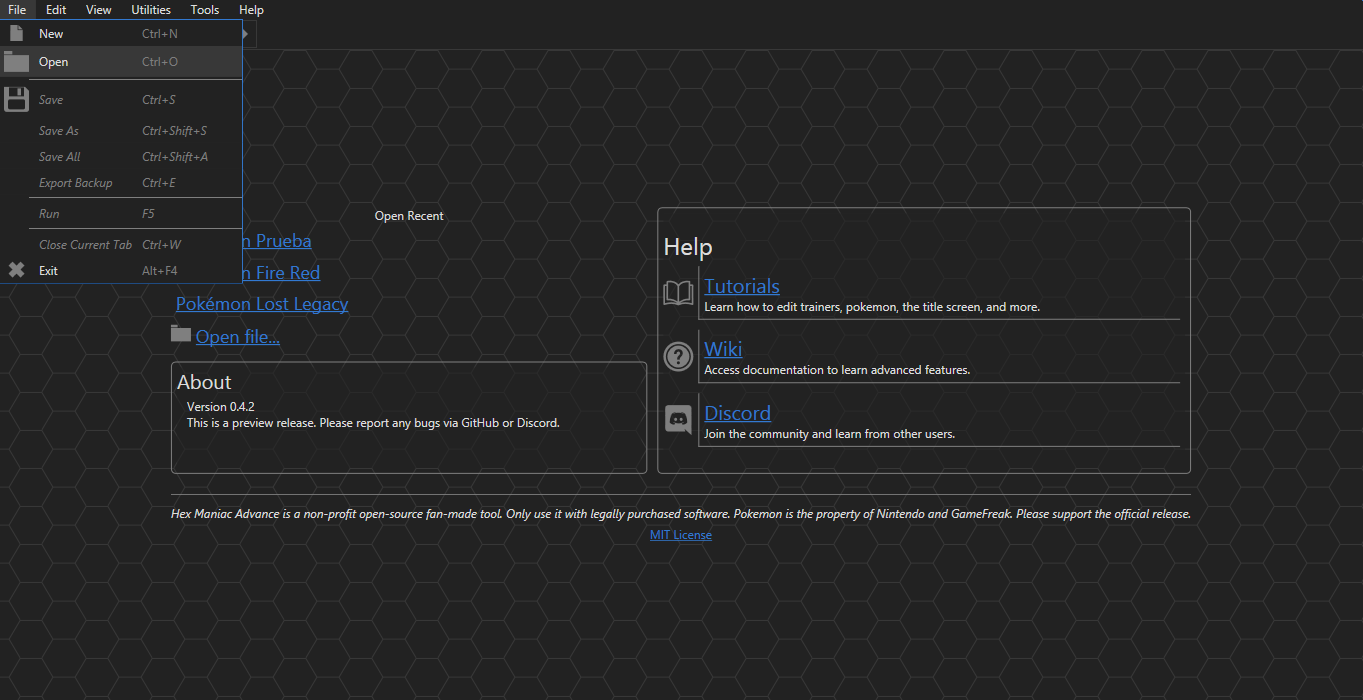The width and height of the screenshot is (1363, 700).
Task: Click the open book icon beside Tutorials
Action: (678, 292)
